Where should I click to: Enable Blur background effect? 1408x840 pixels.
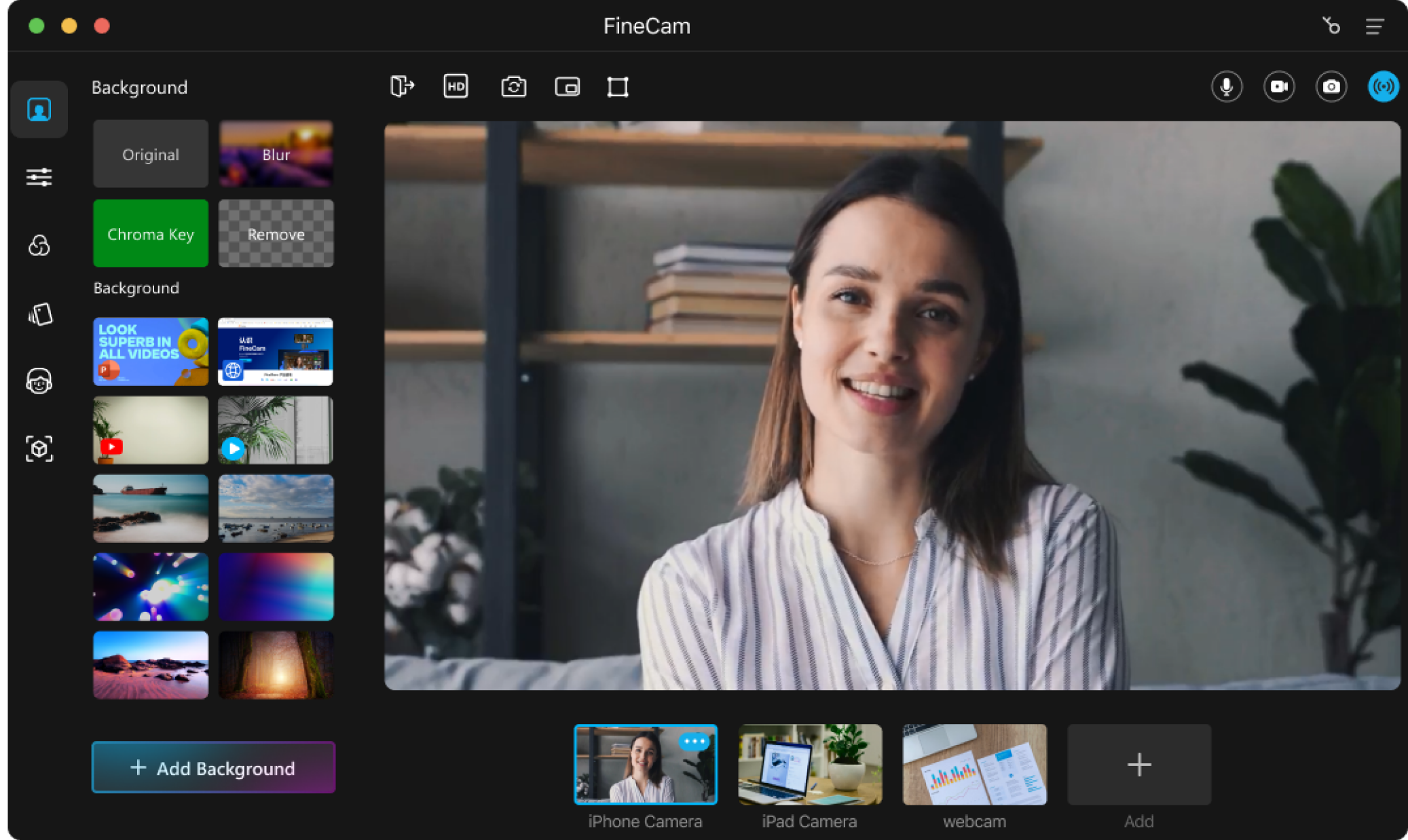(x=275, y=155)
